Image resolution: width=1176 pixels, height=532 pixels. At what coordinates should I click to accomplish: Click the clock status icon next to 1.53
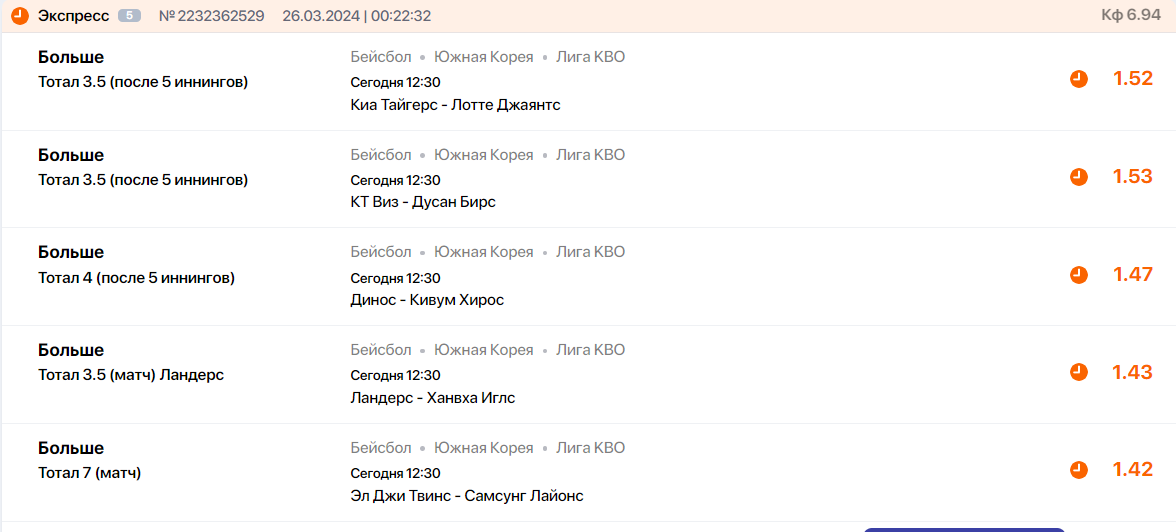pos(1078,177)
